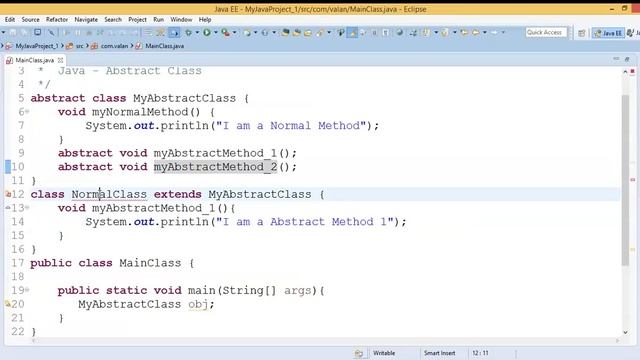Click the override marker on line 13
Image resolution: width=640 pixels, height=360 pixels.
pos(8,208)
